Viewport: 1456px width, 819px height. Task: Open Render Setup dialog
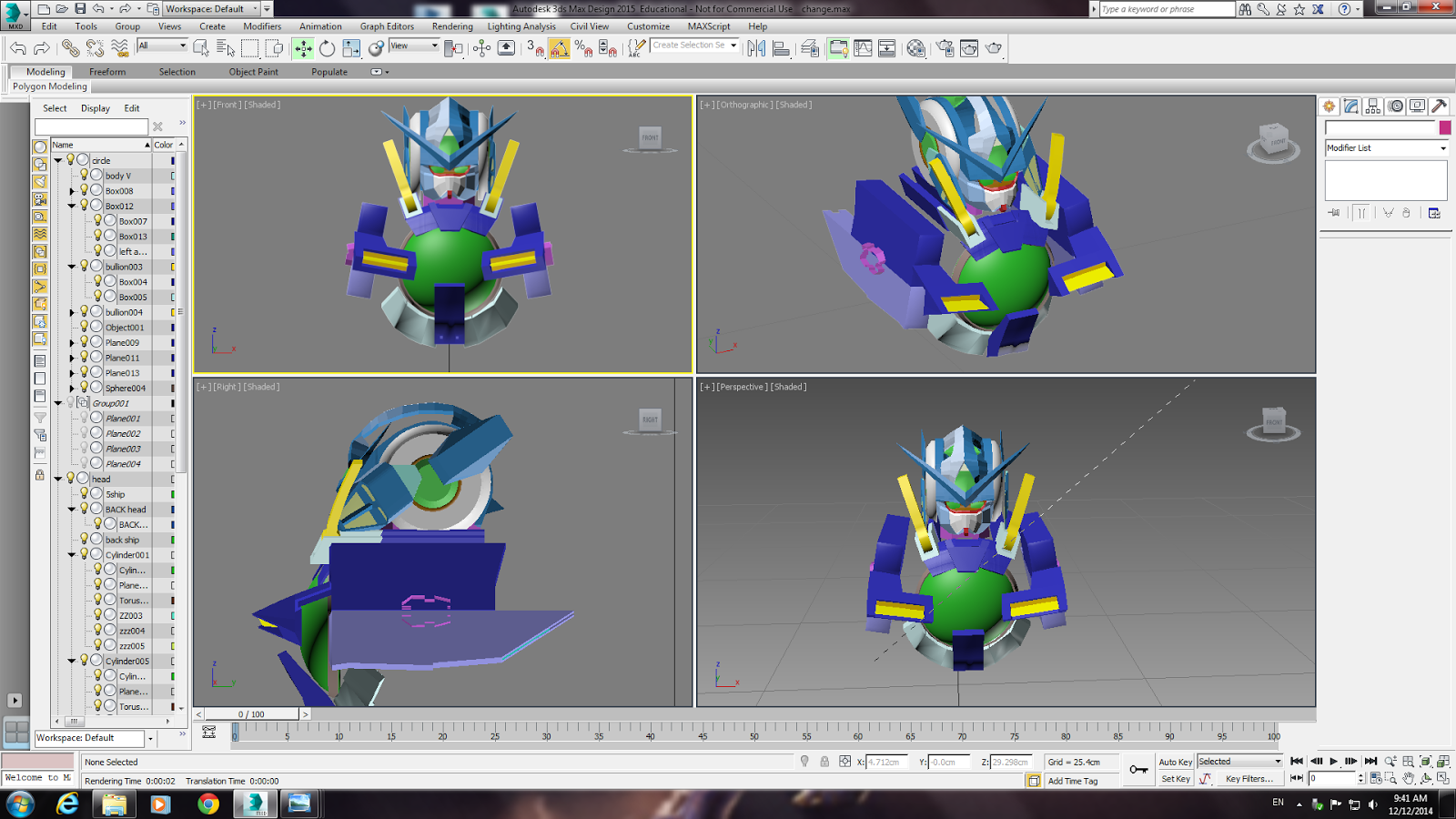(945, 48)
